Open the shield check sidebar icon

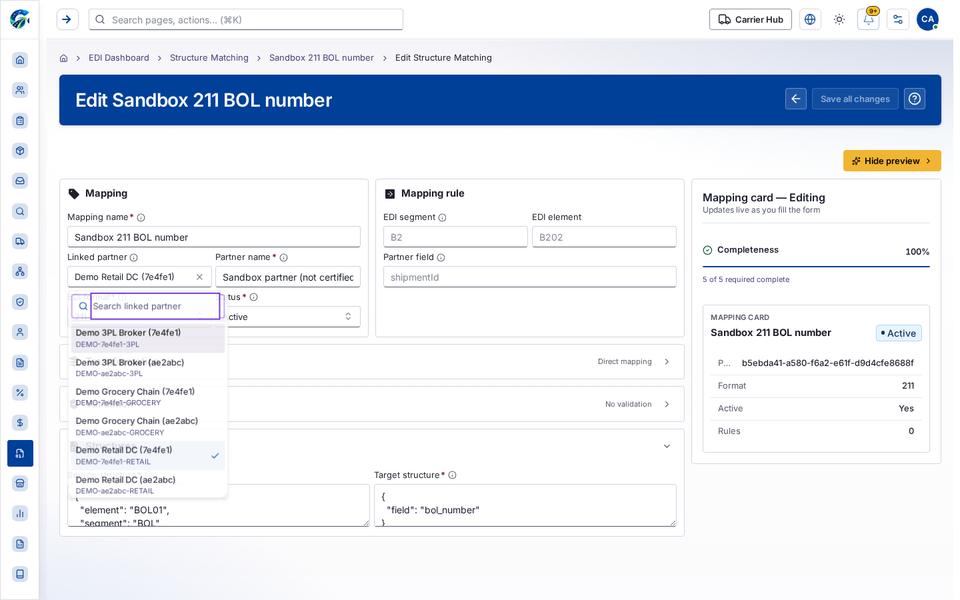click(x=20, y=302)
